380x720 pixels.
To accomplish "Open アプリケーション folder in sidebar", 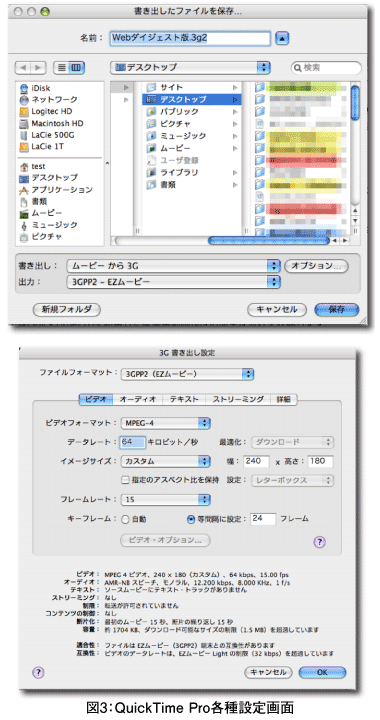I will pos(56,190).
